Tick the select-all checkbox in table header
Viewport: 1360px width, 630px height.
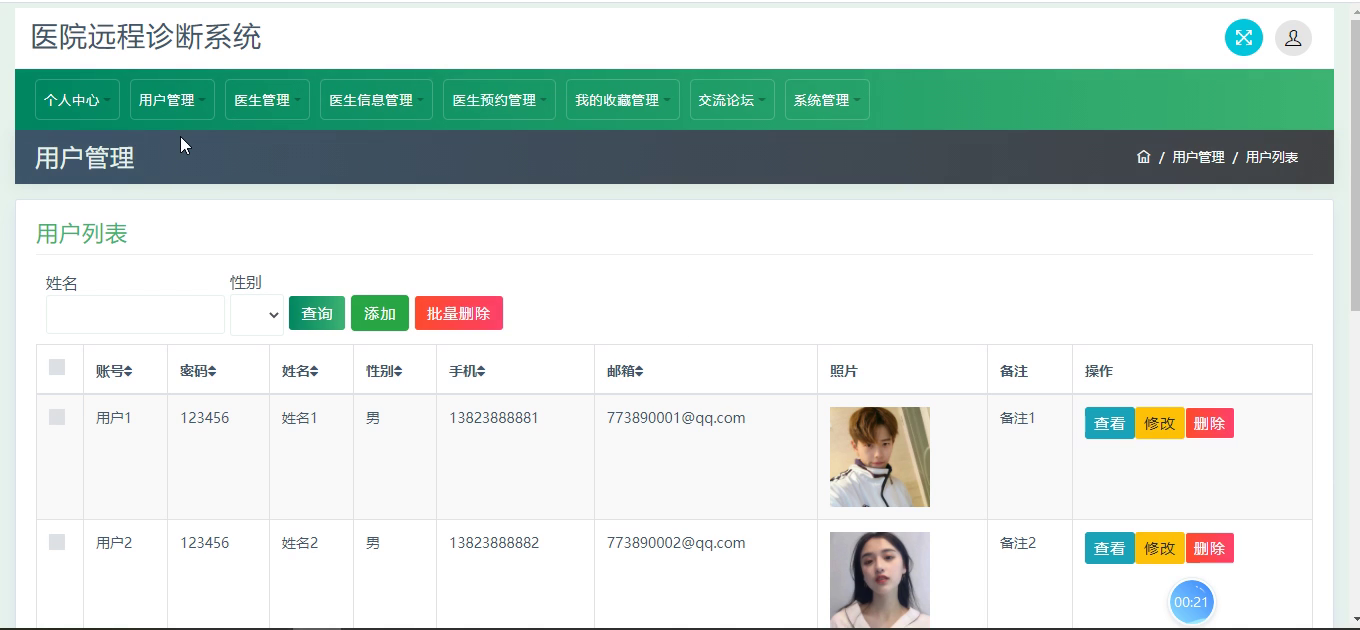(57, 367)
